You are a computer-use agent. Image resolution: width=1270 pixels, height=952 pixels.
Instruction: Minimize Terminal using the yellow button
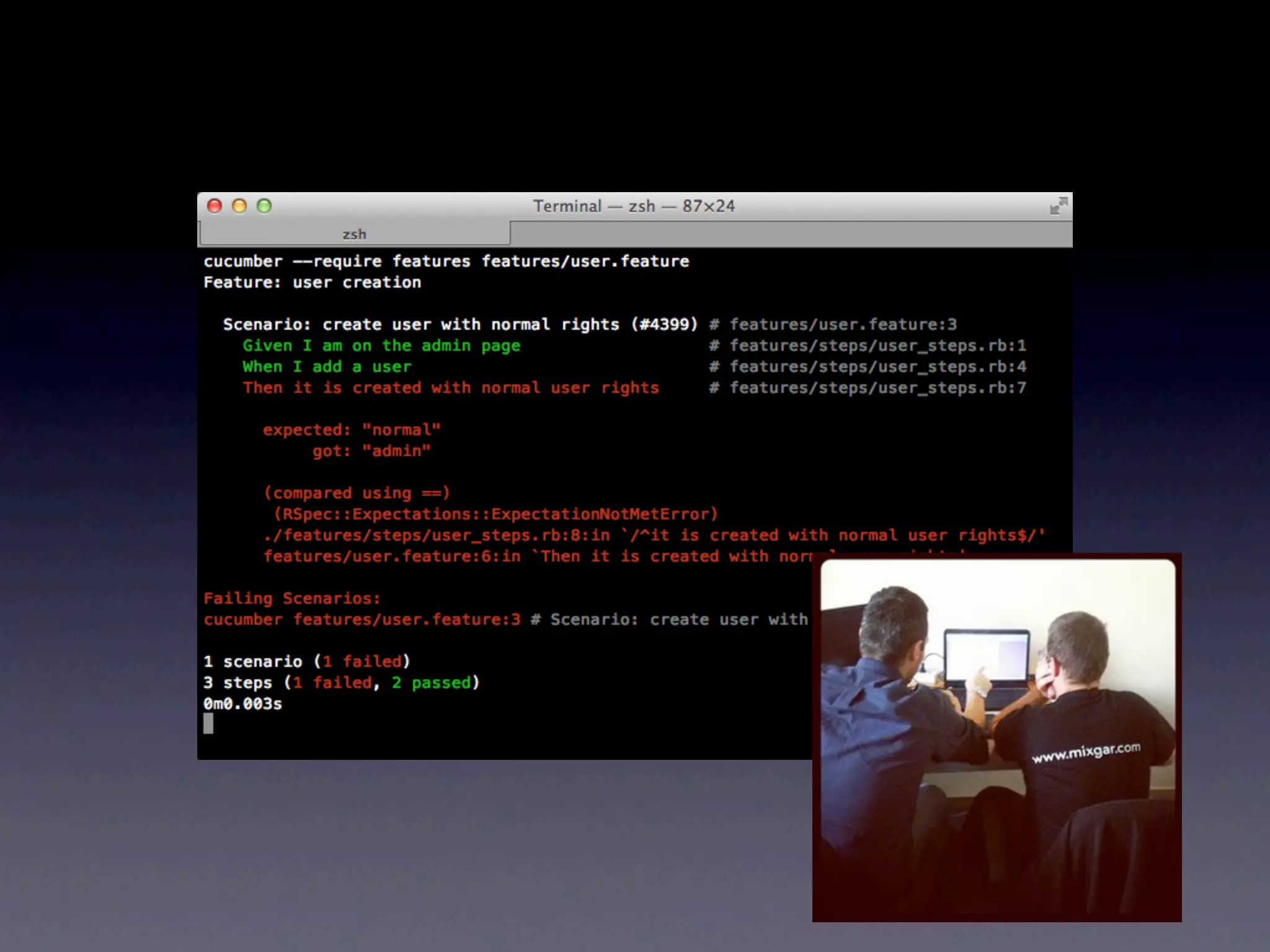point(239,206)
